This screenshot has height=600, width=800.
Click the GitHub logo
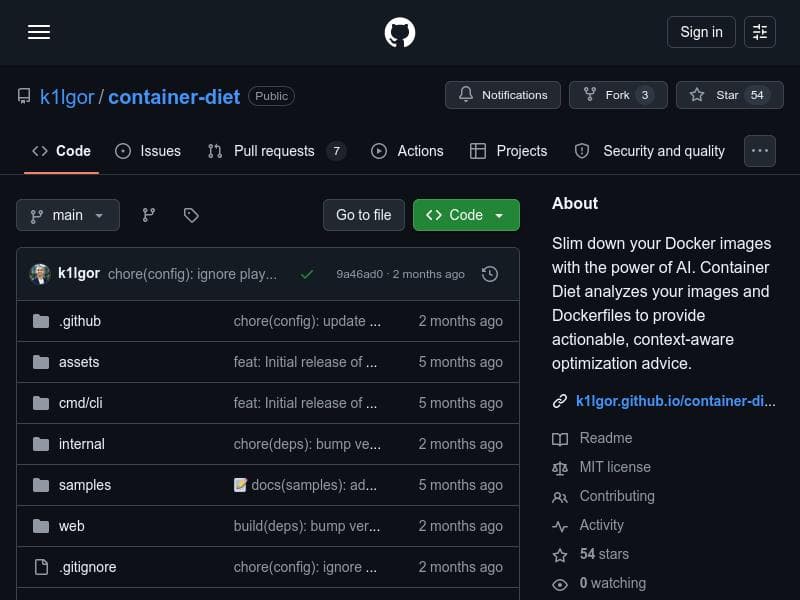[x=400, y=32]
